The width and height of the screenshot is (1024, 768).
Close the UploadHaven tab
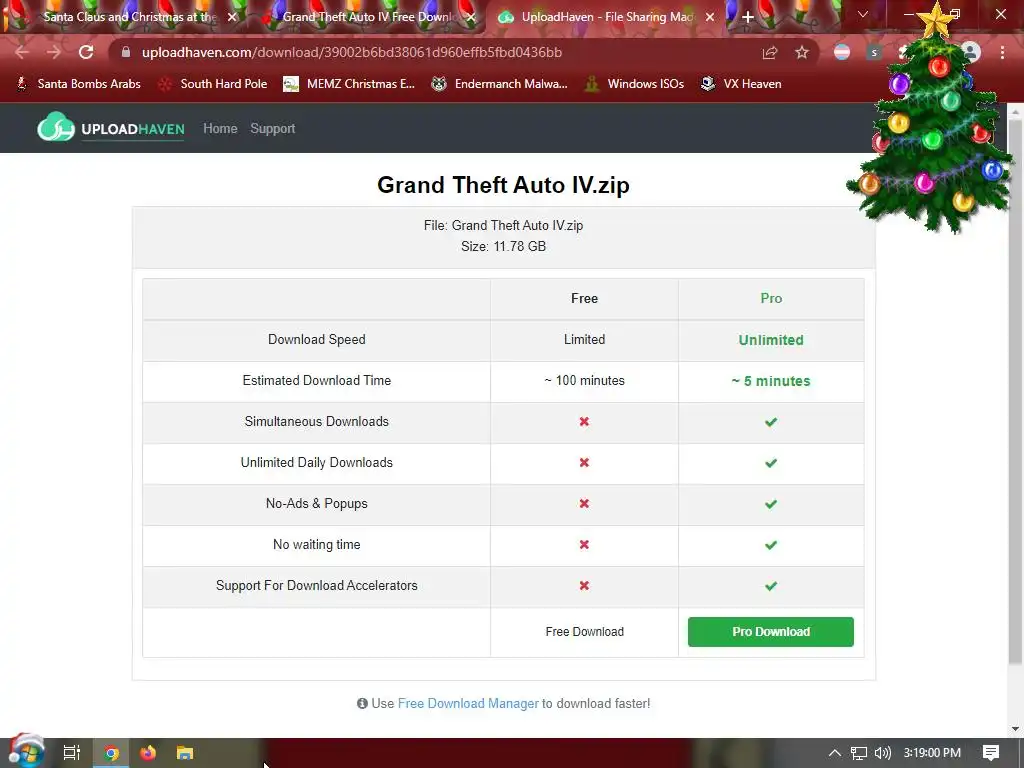(x=710, y=17)
